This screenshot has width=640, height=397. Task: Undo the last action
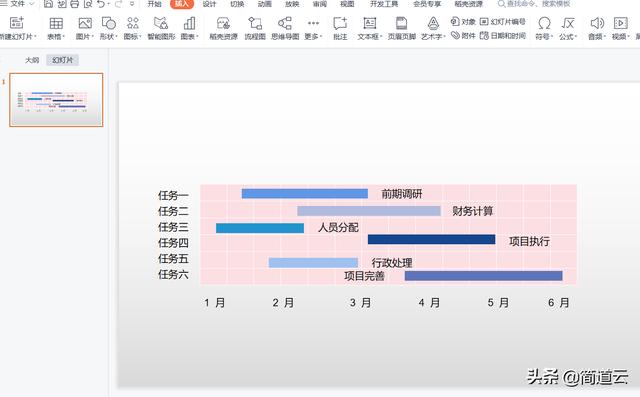[101, 4]
